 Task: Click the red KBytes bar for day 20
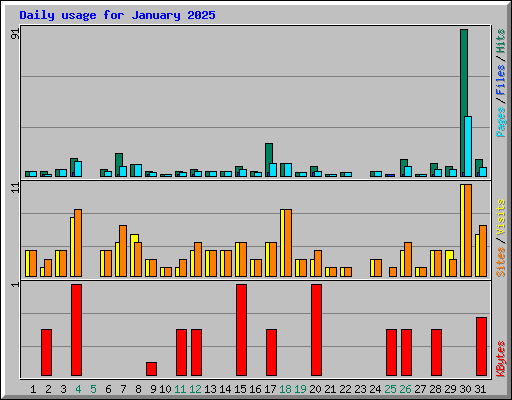tap(316, 330)
